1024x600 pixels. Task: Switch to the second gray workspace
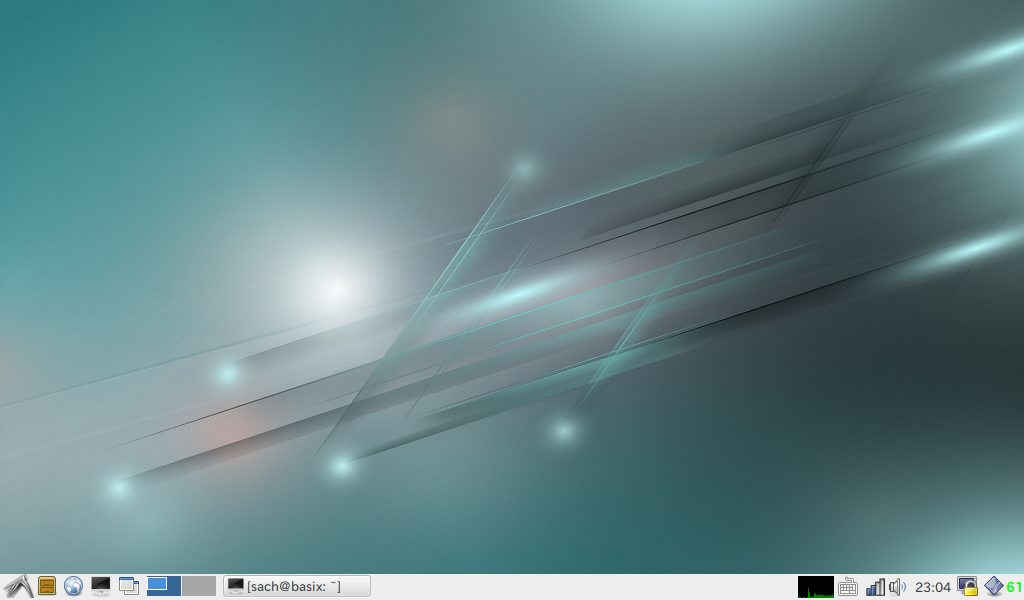coord(199,586)
